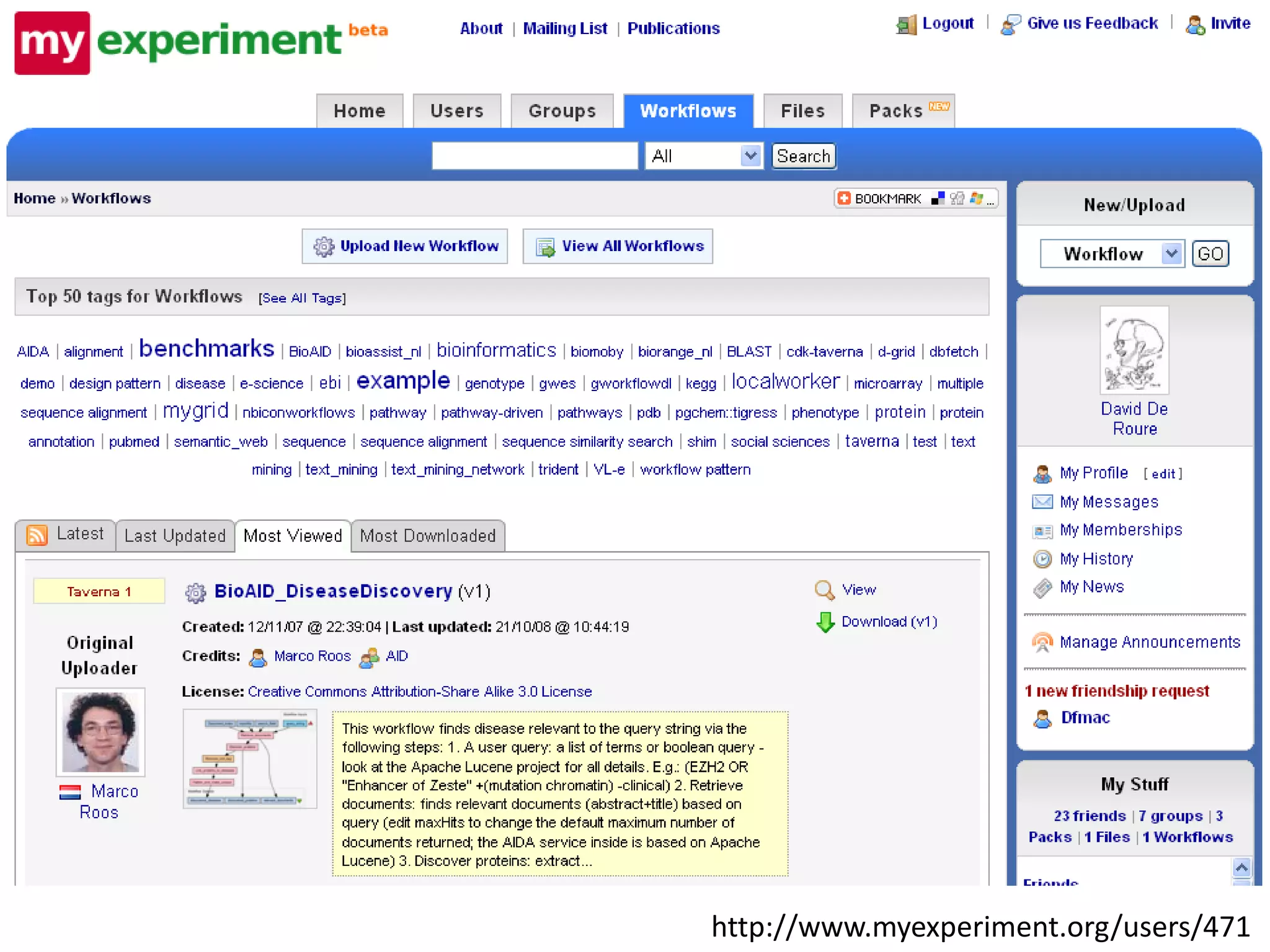Click the list icon on View All Workflows
This screenshot has width=1270, height=952.
(545, 247)
